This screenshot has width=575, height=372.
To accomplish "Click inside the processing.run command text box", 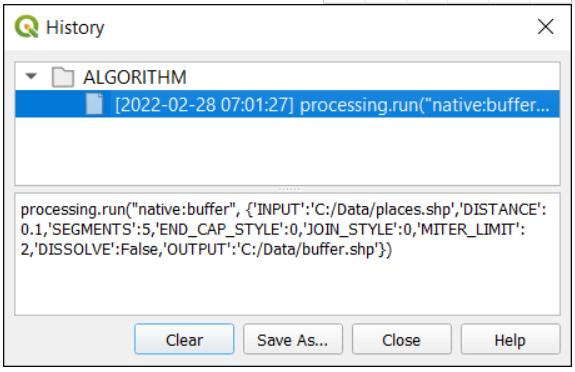I will pyautogui.click(x=288, y=254).
